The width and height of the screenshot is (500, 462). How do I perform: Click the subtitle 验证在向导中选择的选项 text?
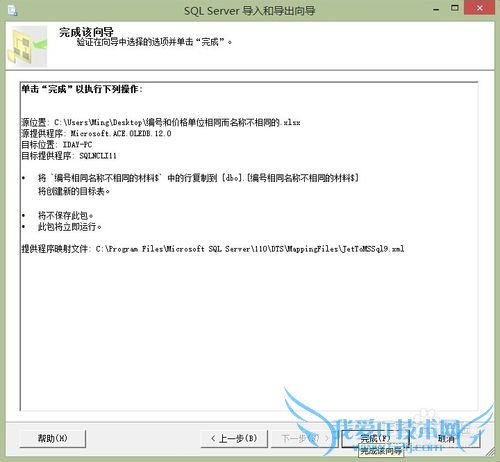[154, 42]
